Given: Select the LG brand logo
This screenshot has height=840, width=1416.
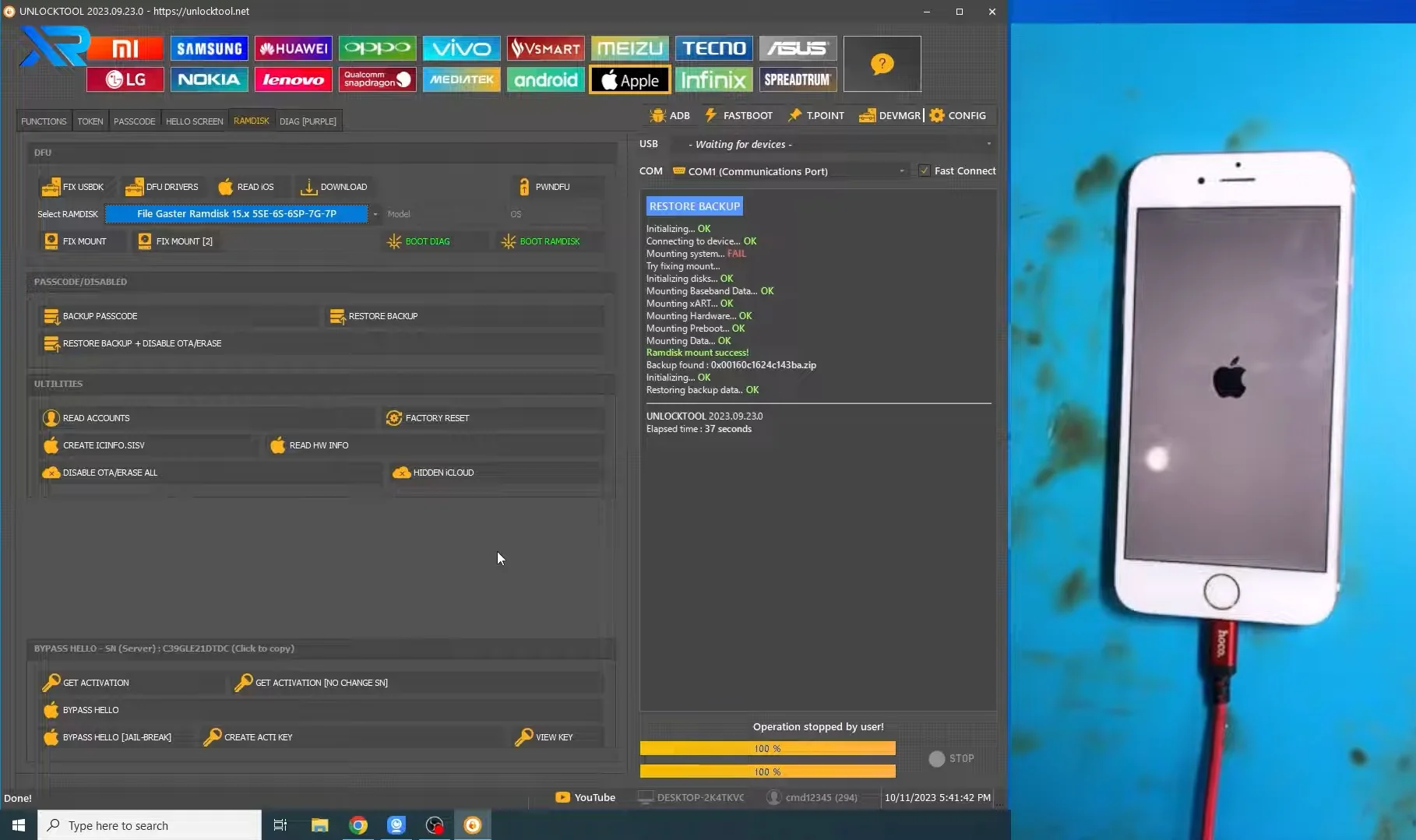Looking at the screenshot, I should pos(125,79).
